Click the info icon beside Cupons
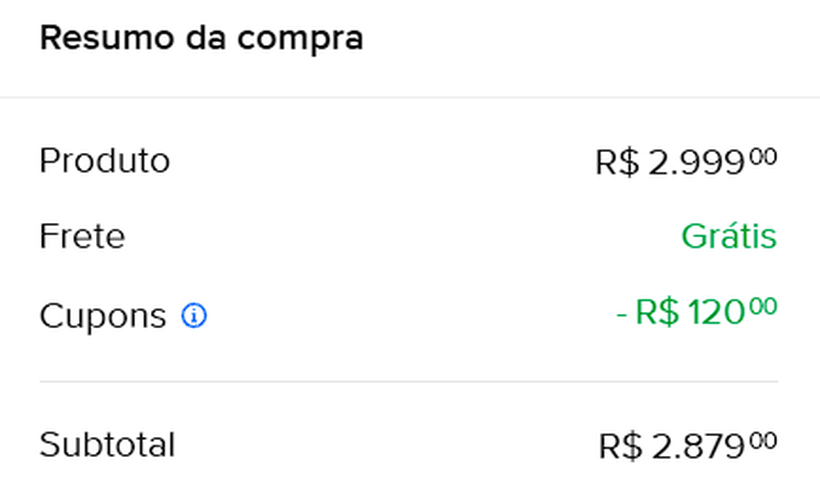 [194, 317]
